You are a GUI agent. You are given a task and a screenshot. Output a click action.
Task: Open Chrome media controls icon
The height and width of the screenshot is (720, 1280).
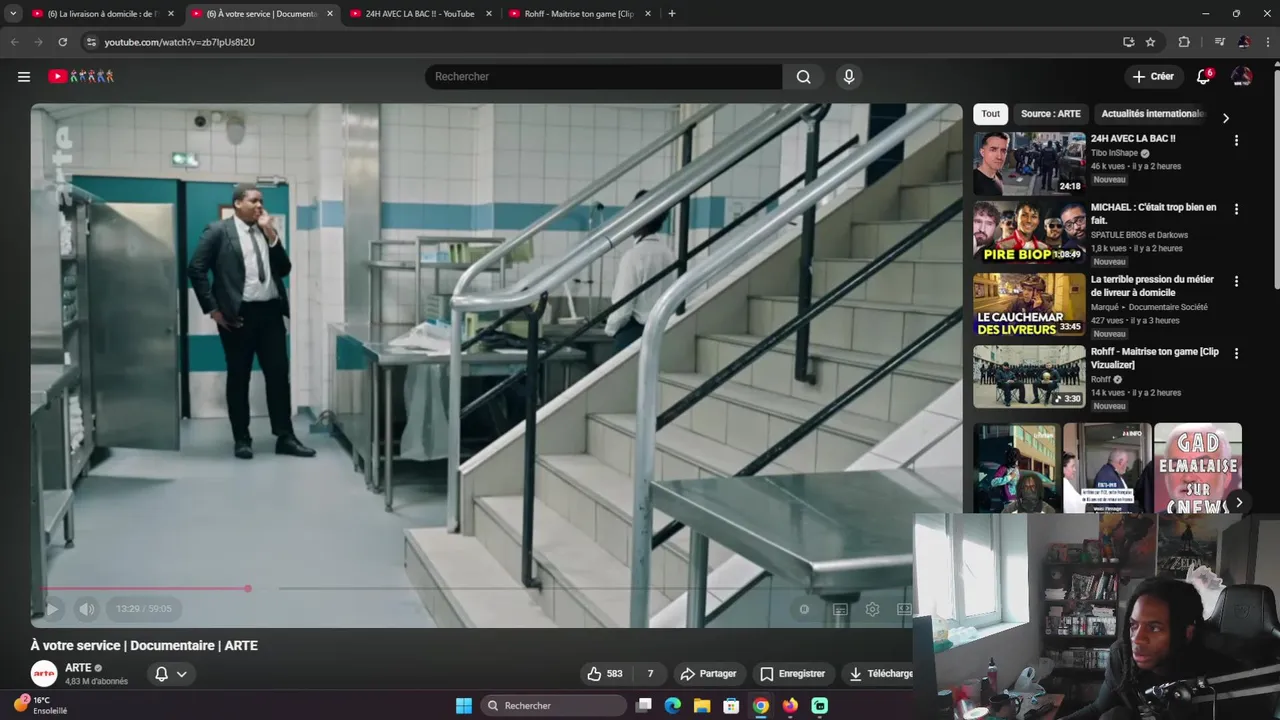point(1219,42)
